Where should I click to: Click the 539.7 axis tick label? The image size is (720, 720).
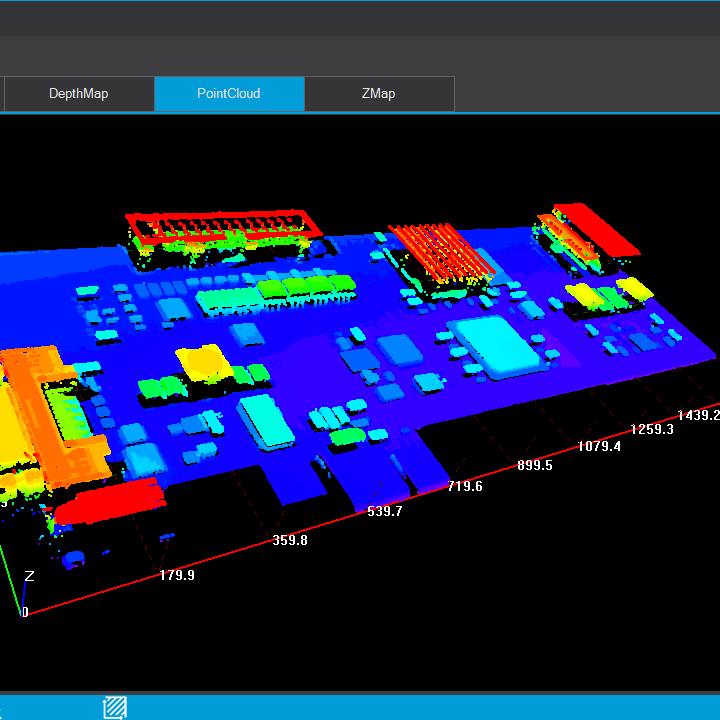click(x=385, y=511)
